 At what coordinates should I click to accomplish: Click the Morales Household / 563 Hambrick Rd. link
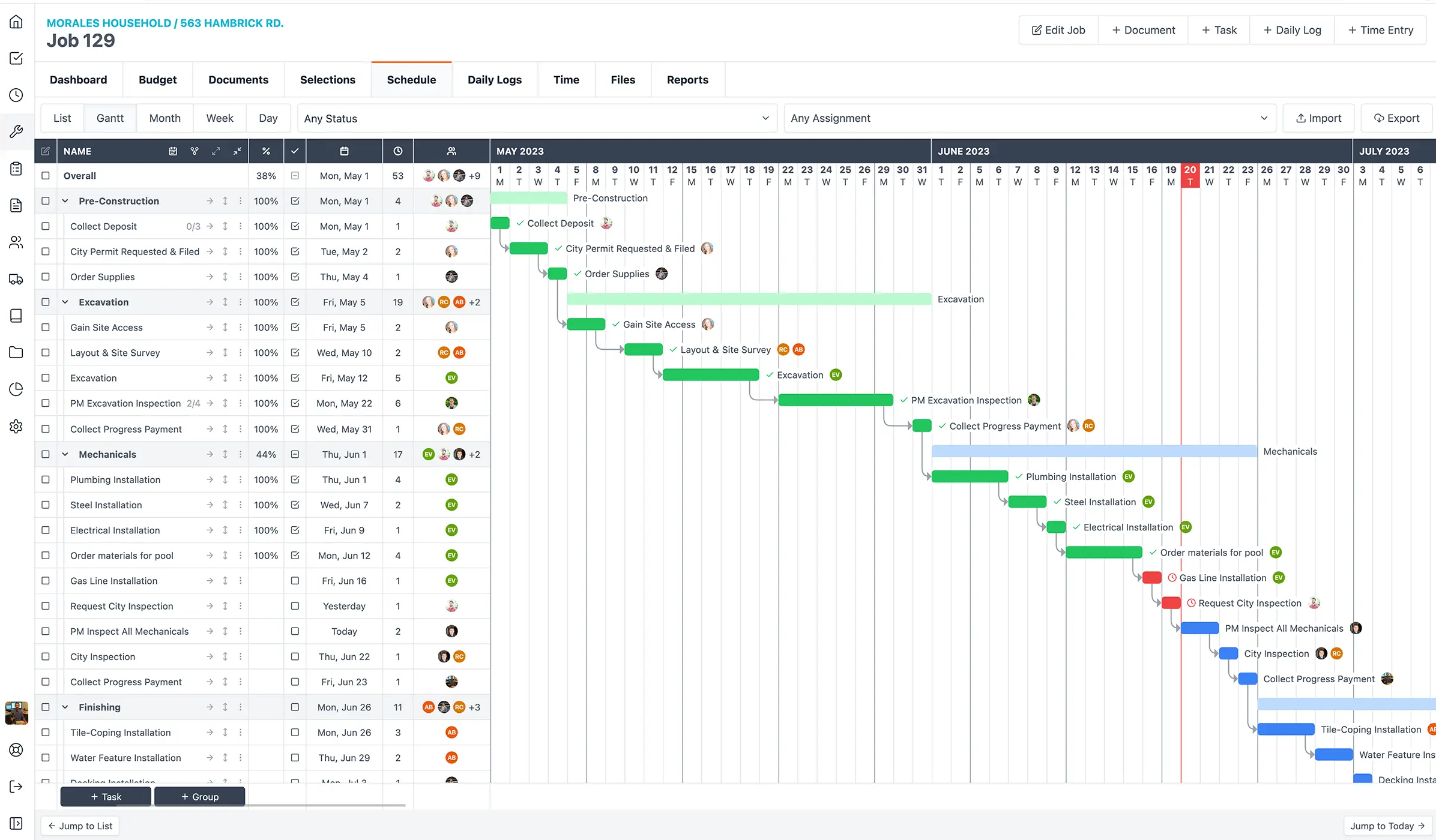tap(165, 23)
